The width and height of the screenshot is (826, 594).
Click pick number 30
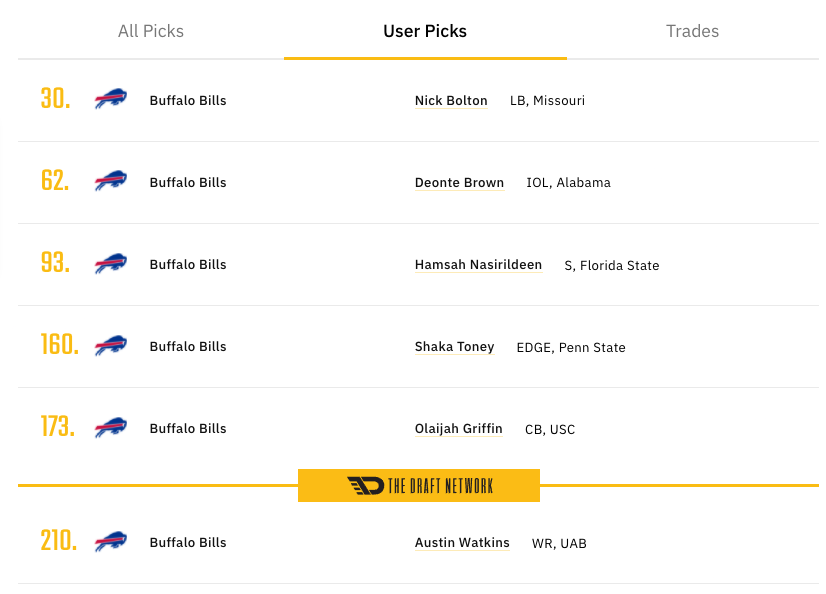pos(55,98)
